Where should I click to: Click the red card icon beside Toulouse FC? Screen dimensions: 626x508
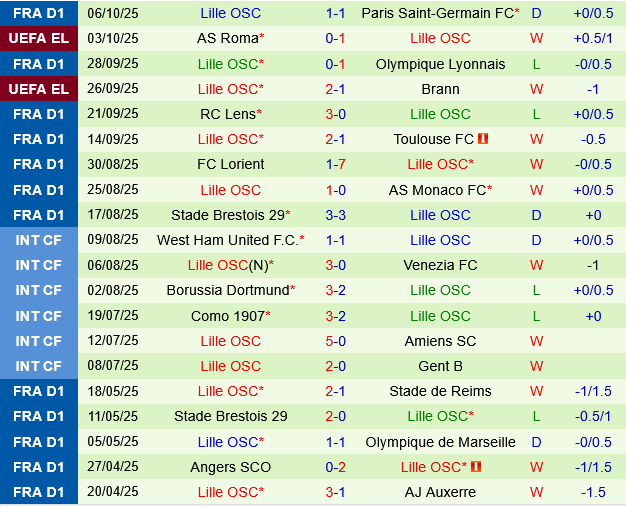[483, 139]
